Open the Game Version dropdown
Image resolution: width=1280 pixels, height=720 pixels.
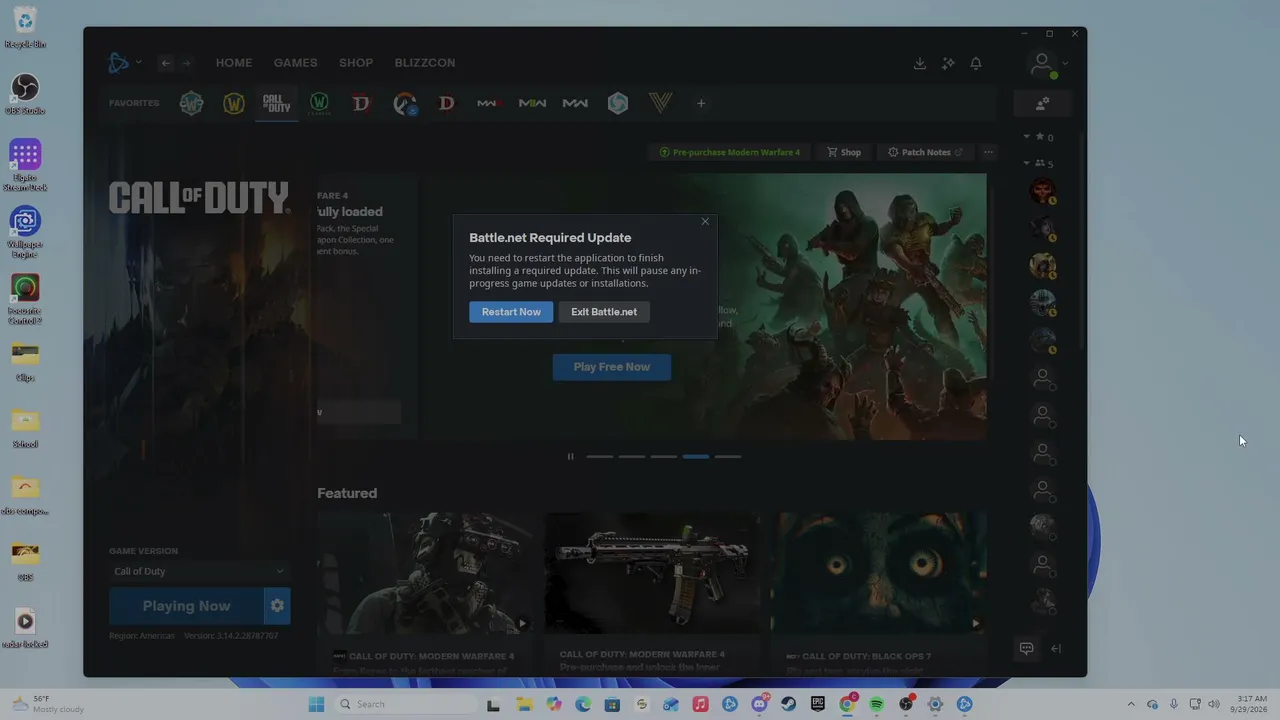point(199,571)
